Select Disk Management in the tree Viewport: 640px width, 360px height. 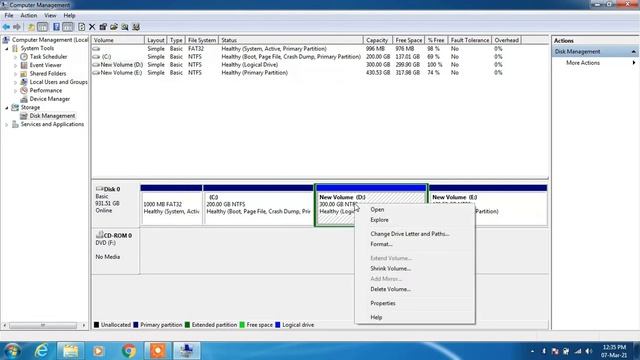52,116
